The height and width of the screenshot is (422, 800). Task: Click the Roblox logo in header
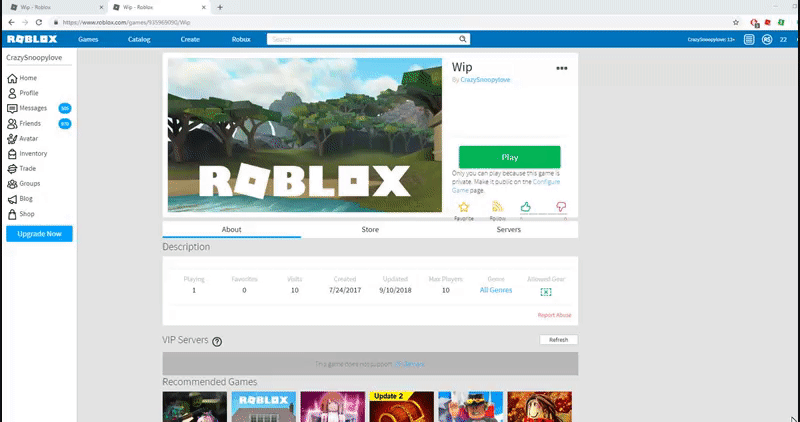pyautogui.click(x=32, y=39)
